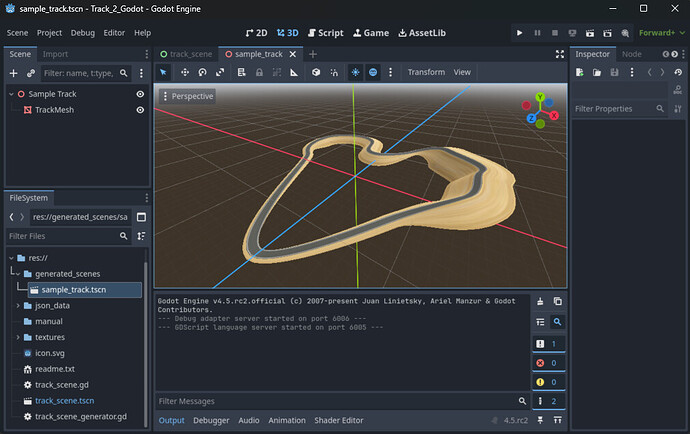
Task: Toggle error messages filter in output
Action: (x=549, y=363)
